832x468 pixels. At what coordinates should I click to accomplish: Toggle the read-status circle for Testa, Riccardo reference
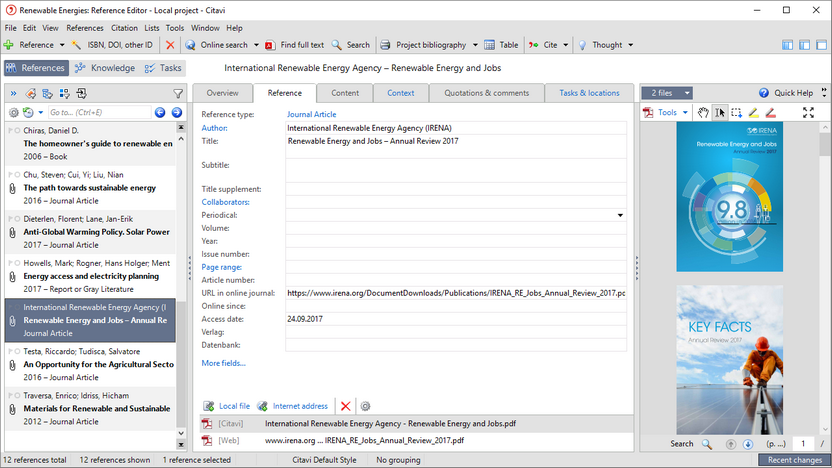(x=18, y=351)
